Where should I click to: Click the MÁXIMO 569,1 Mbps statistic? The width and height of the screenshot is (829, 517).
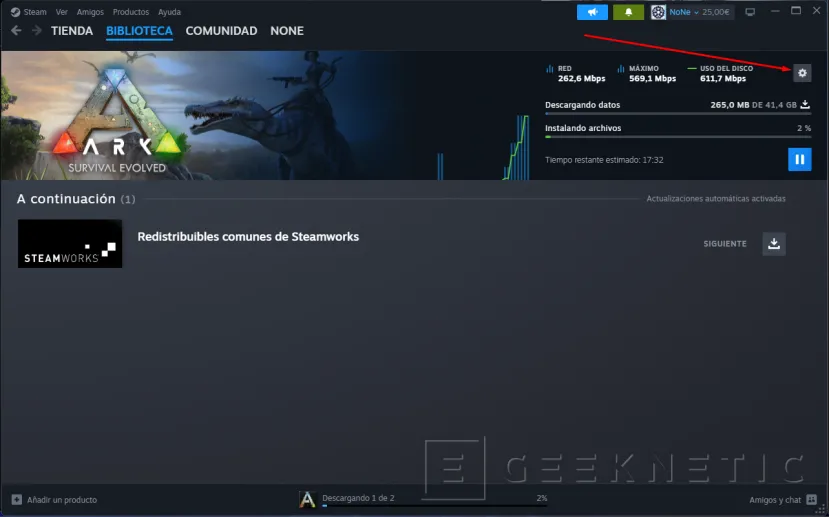(646, 73)
